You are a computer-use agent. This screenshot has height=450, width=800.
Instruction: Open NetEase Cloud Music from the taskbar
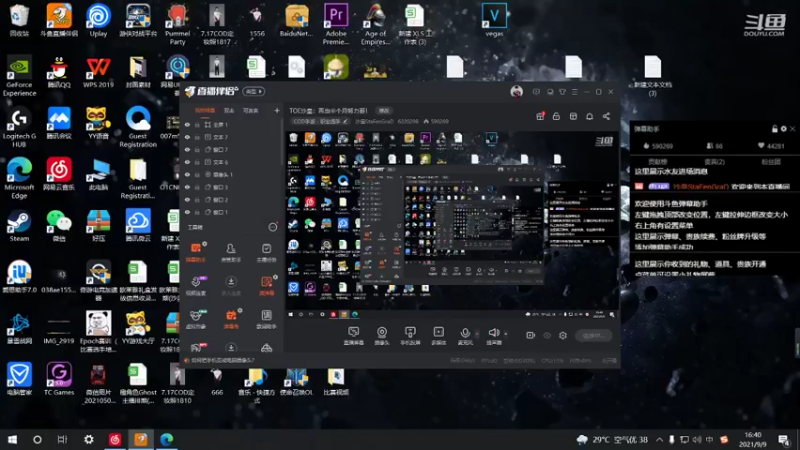(115, 439)
